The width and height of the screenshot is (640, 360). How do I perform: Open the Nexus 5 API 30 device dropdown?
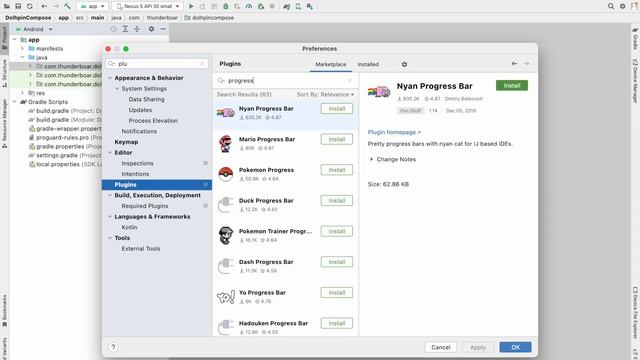click(x=148, y=6)
